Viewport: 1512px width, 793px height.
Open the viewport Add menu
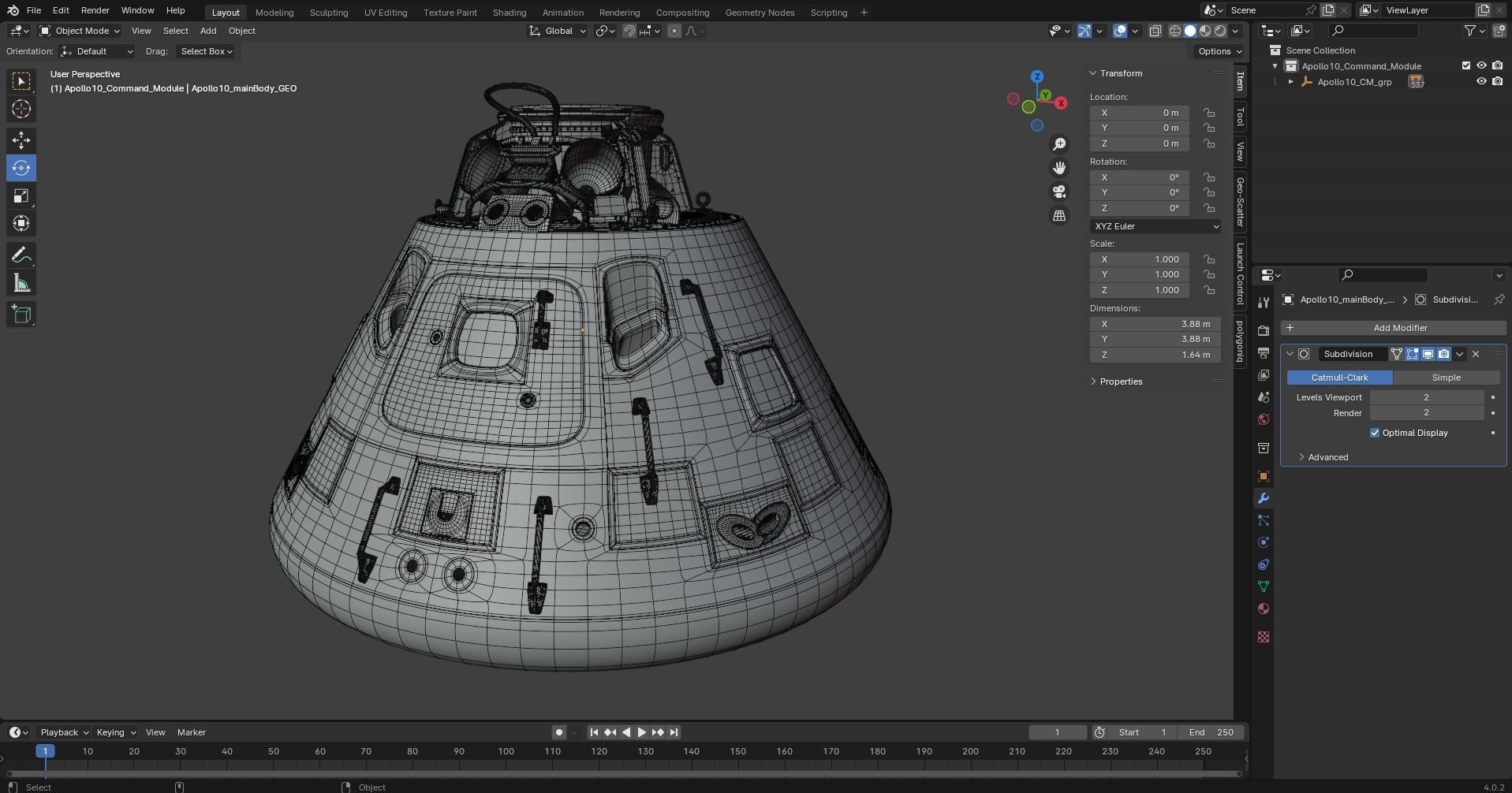coord(208,31)
